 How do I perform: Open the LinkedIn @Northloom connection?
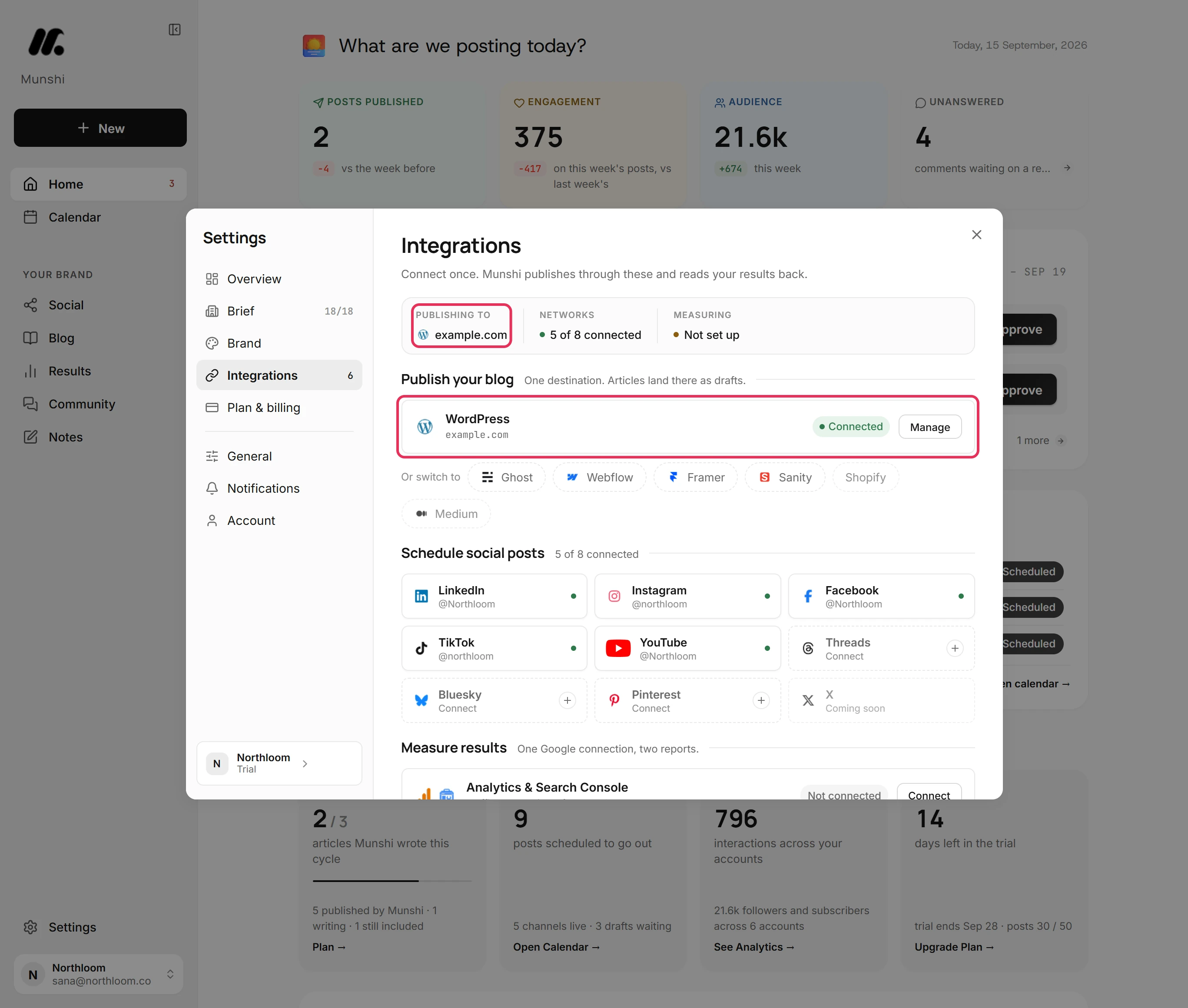point(494,596)
